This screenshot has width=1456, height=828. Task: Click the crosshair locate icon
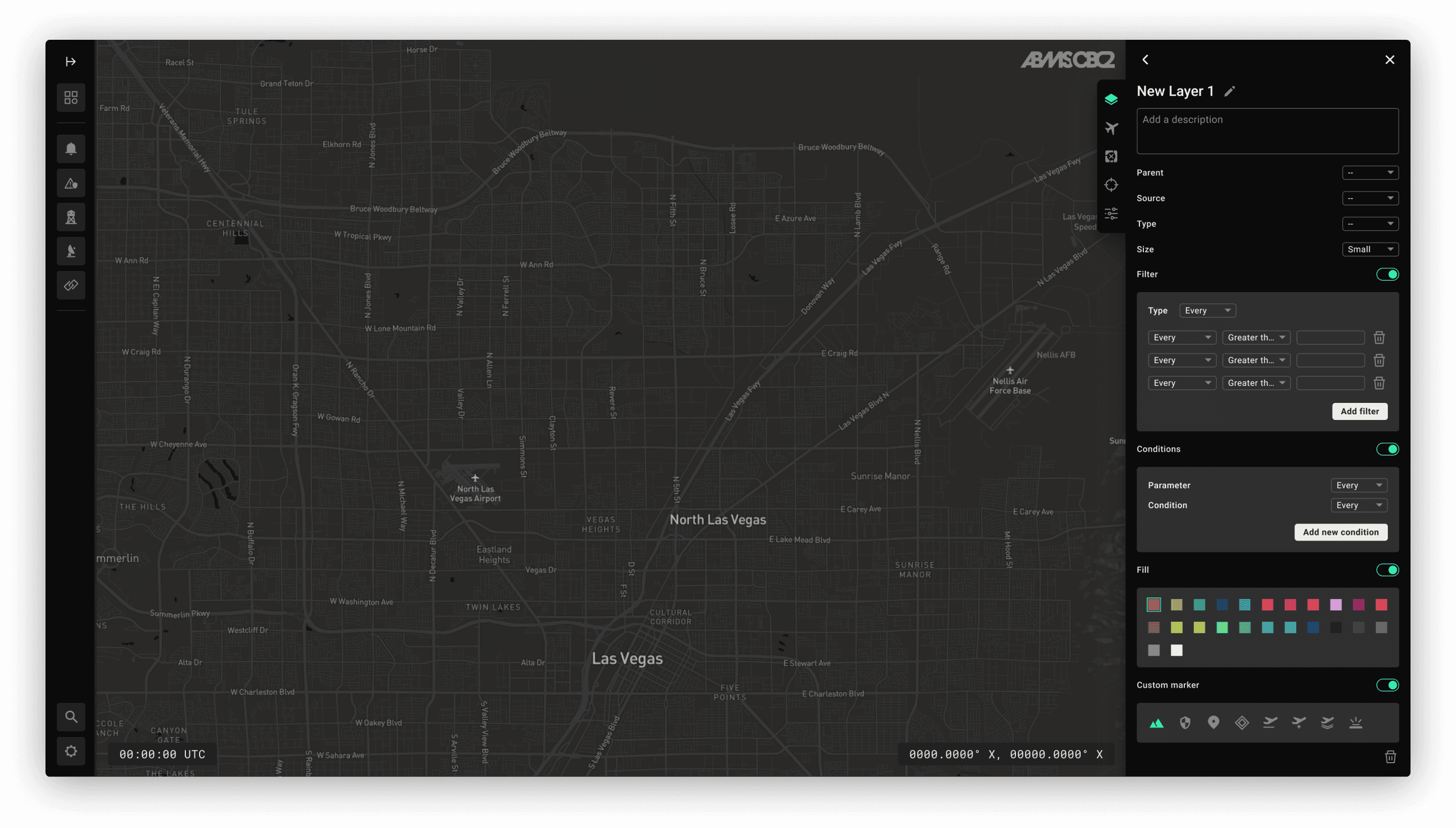(1112, 184)
